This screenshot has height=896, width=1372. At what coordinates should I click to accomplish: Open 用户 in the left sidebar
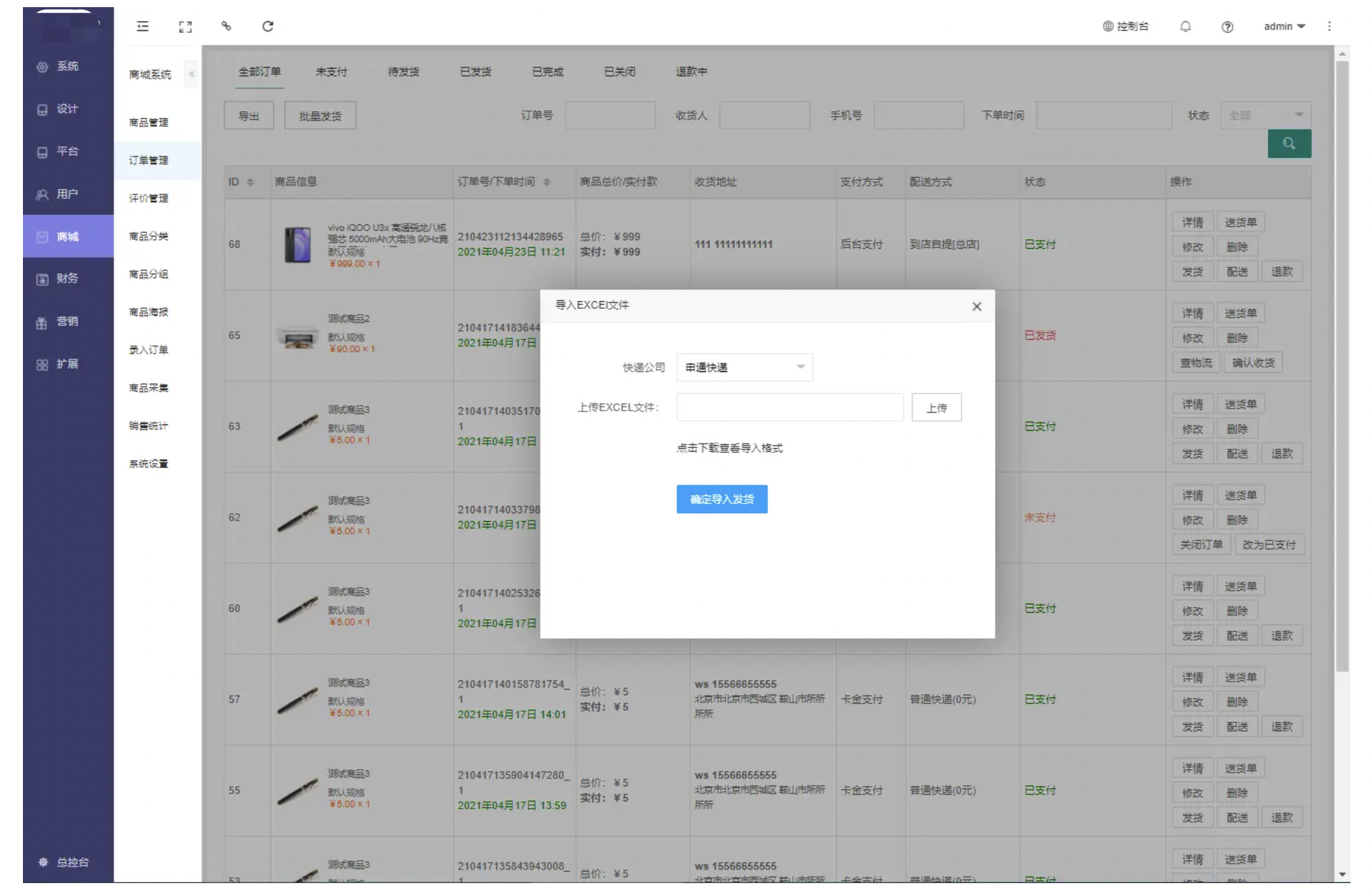68,194
